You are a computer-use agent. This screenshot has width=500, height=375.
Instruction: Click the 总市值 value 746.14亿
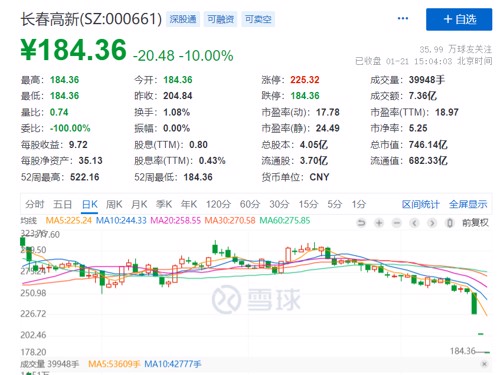tap(428, 145)
